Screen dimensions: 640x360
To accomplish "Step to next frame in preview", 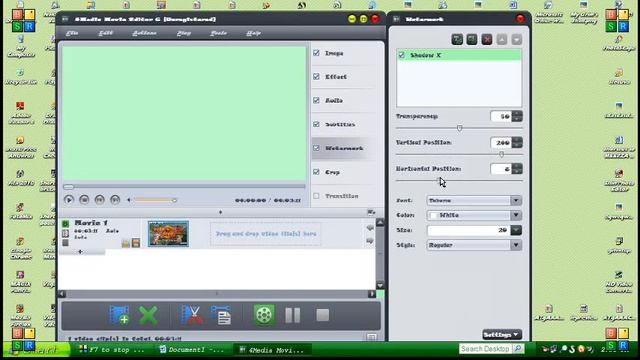I will pyautogui.click(x=115, y=200).
